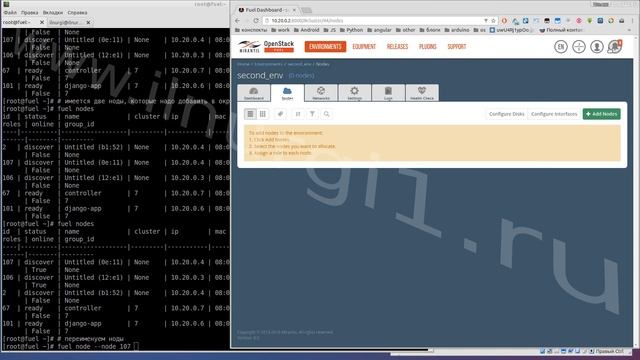Image resolution: width=640 pixels, height=360 pixels.
Task: Expand address bar dropdown arrow
Action: pos(486,20)
